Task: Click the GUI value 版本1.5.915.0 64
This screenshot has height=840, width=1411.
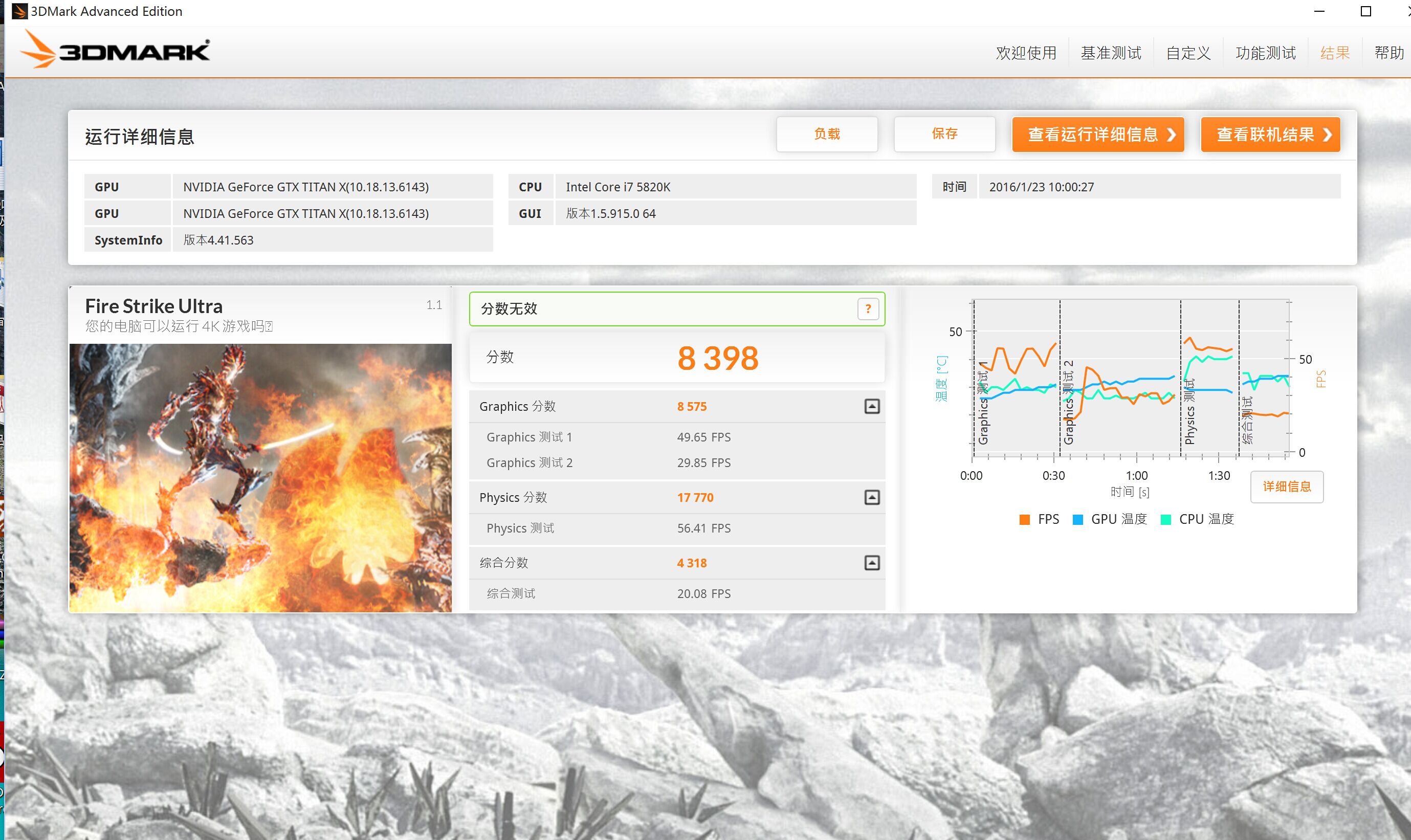Action: coord(736,213)
